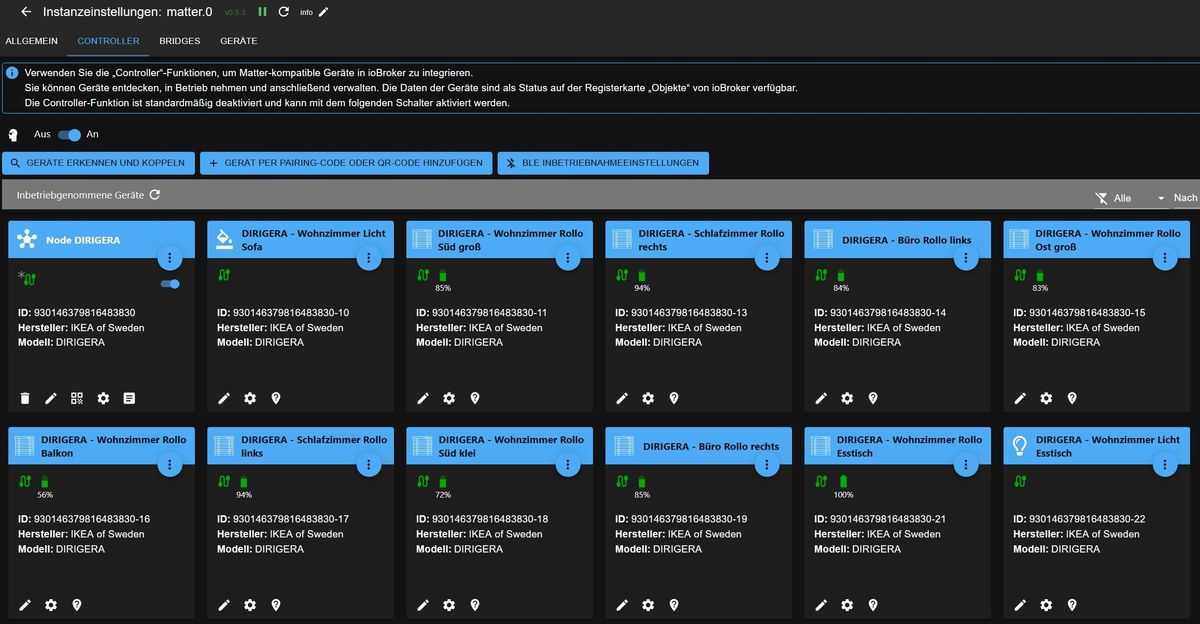
Task: Open gear settings on Büro Rollo rechts card
Action: (x=648, y=605)
